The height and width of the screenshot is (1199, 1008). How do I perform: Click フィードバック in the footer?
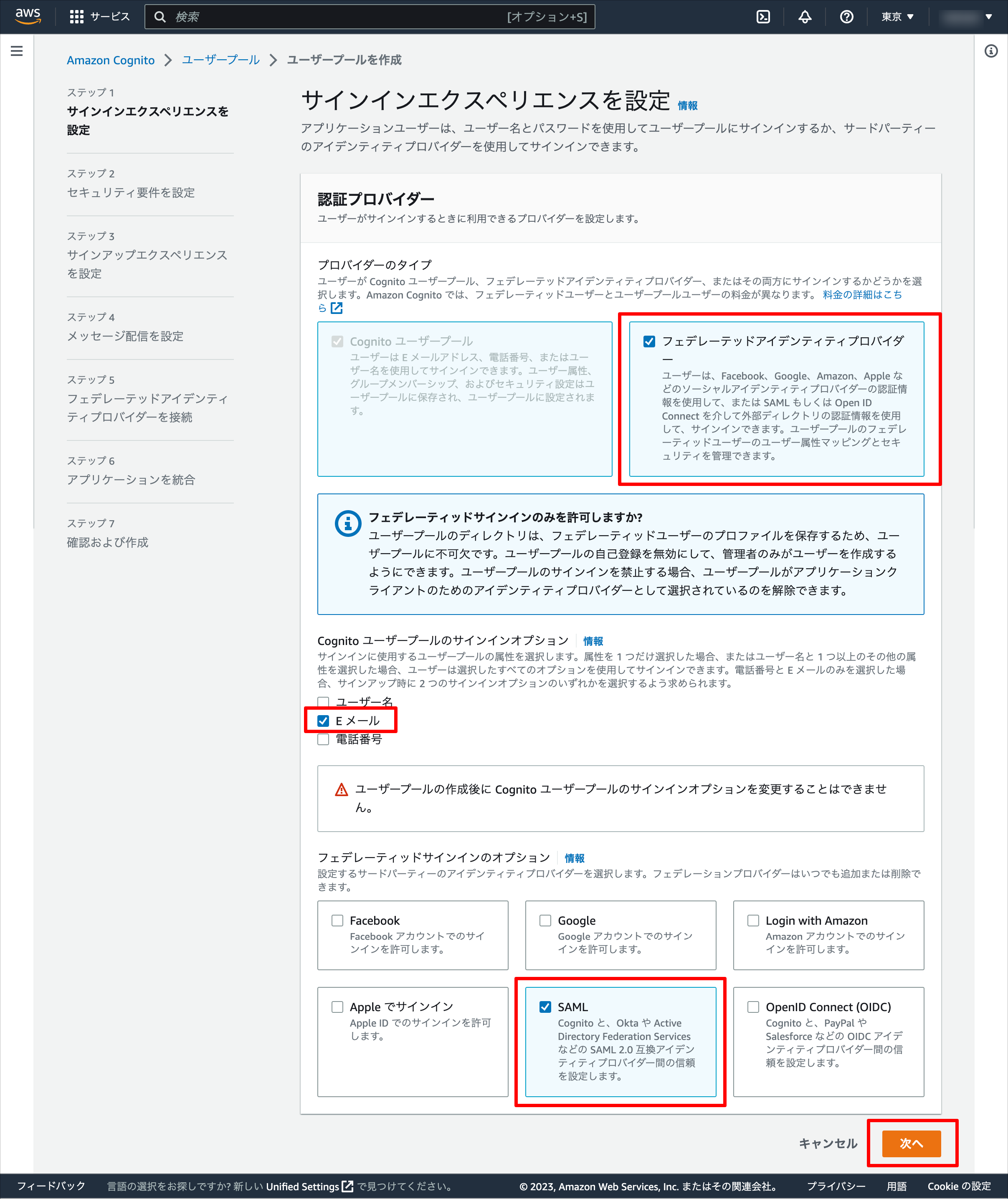click(51, 1186)
